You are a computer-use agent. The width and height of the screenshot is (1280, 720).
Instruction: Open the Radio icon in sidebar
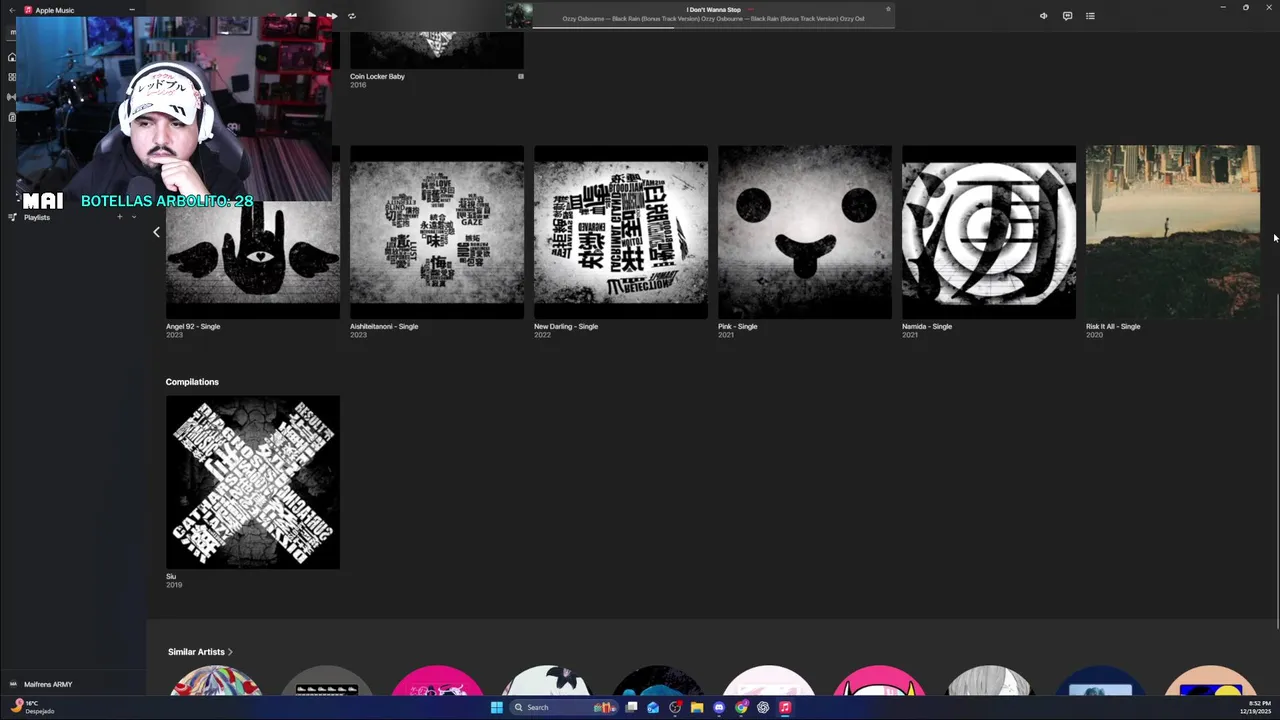point(12,97)
